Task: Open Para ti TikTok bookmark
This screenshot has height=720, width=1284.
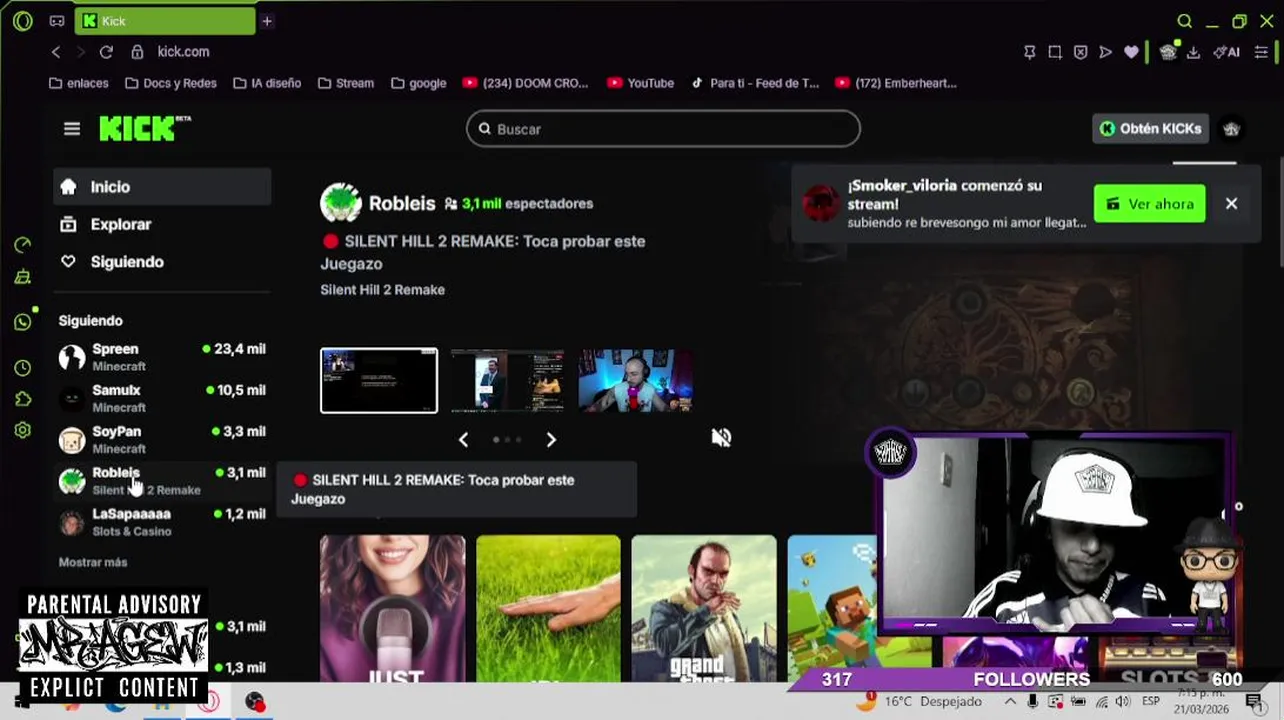Action: (x=755, y=83)
